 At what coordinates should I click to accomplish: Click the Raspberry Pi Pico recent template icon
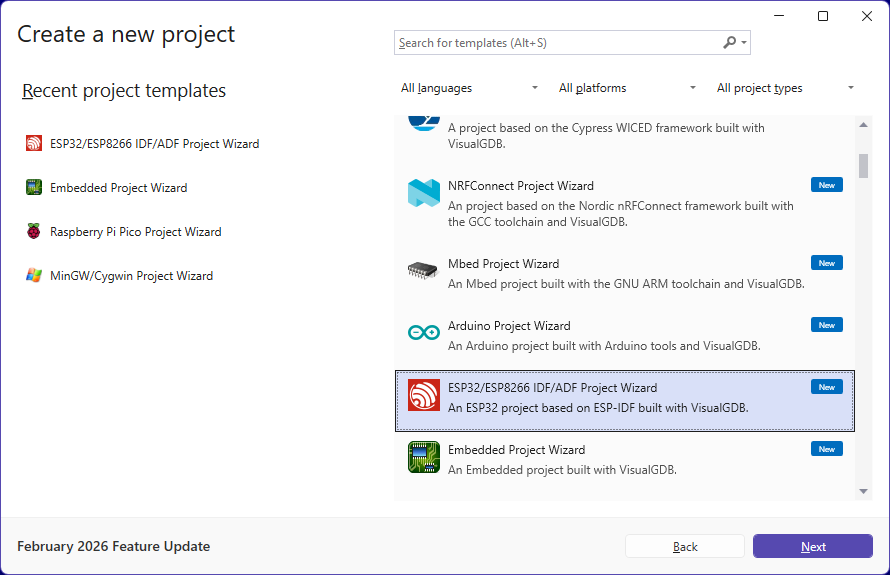34,232
